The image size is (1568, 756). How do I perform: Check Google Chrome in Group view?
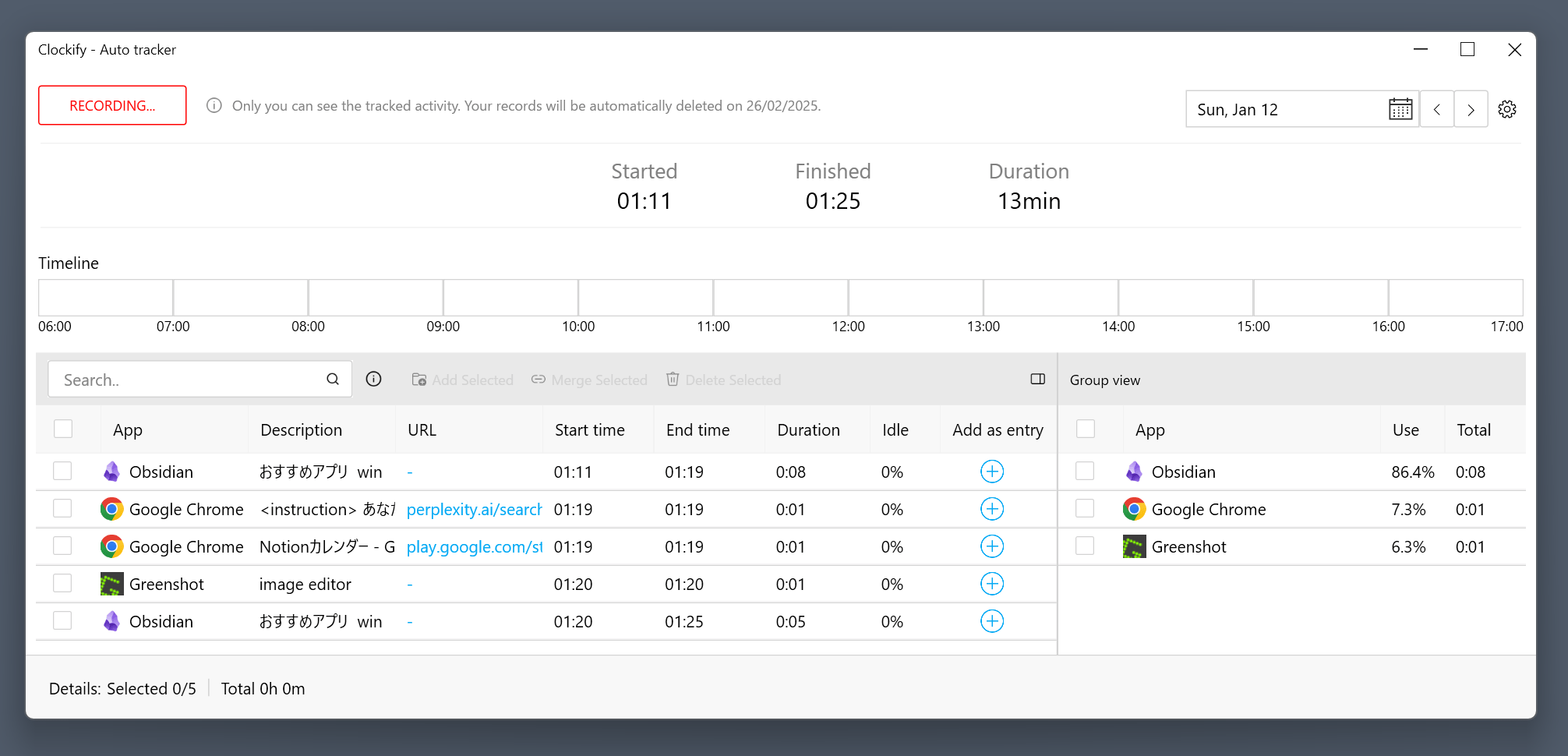tap(1085, 509)
